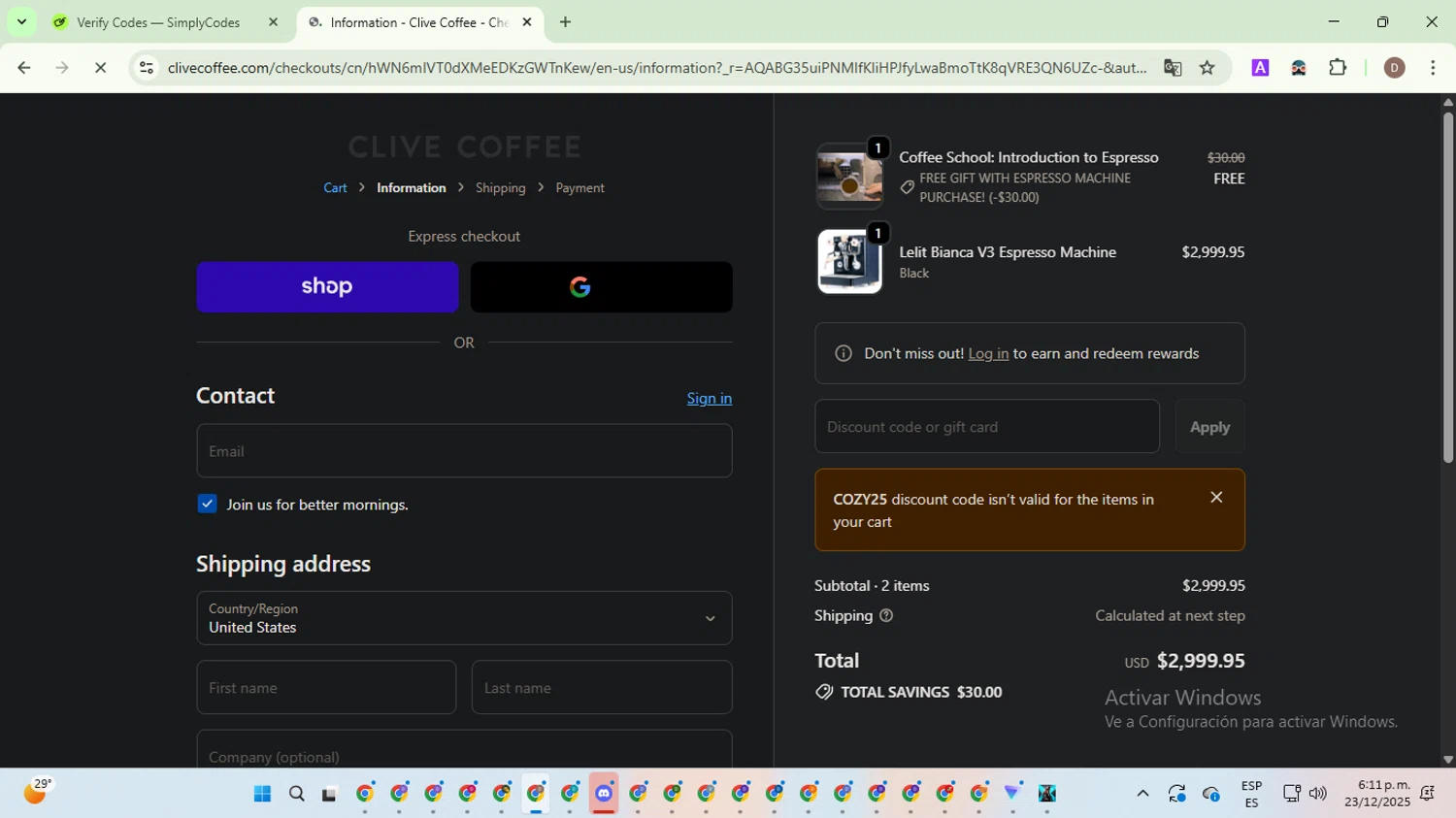The height and width of the screenshot is (818, 1456).
Task: Open the Shipping help question icon
Action: coord(885,615)
